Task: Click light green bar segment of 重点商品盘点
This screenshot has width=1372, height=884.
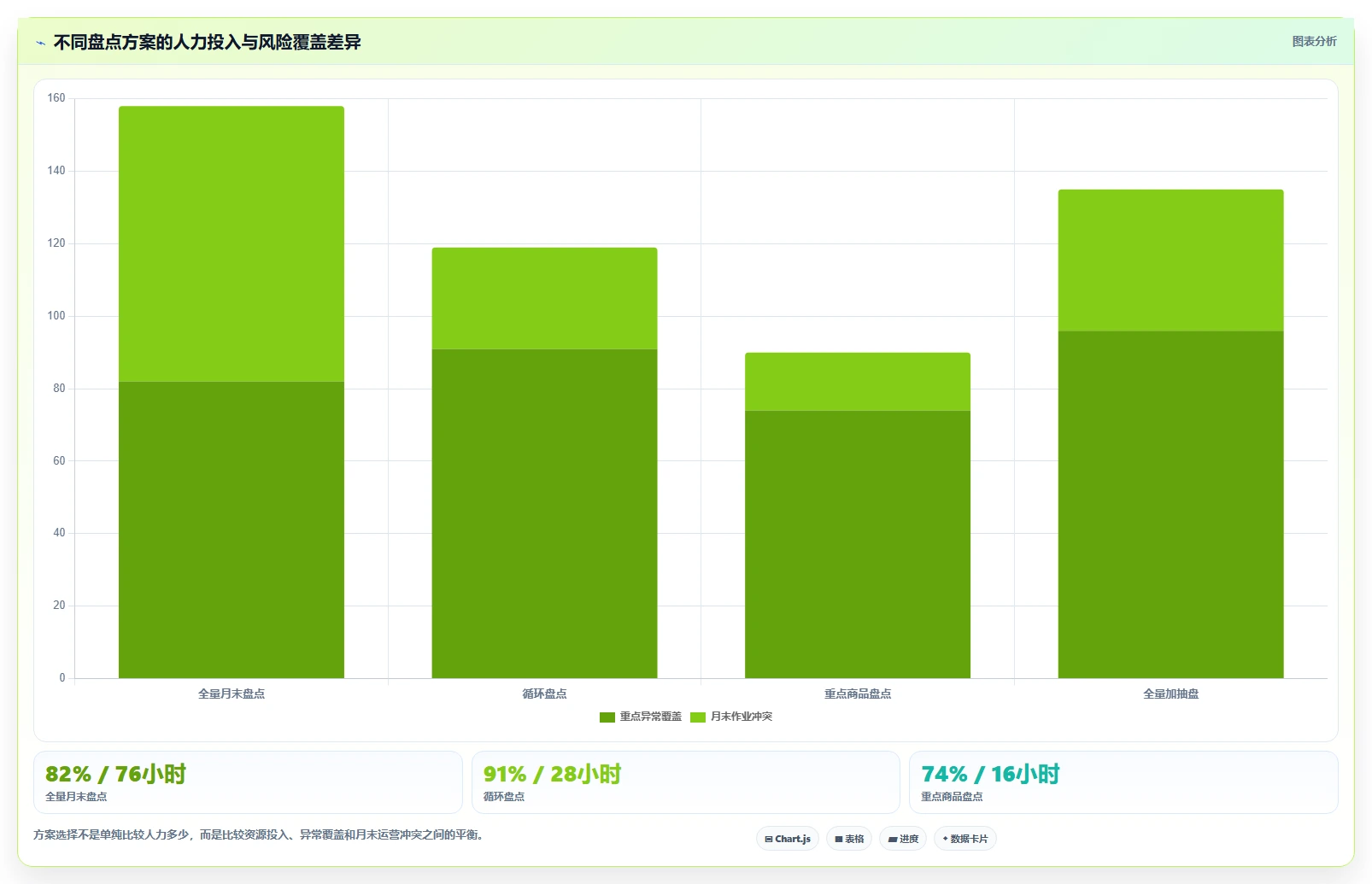Action: pos(858,382)
